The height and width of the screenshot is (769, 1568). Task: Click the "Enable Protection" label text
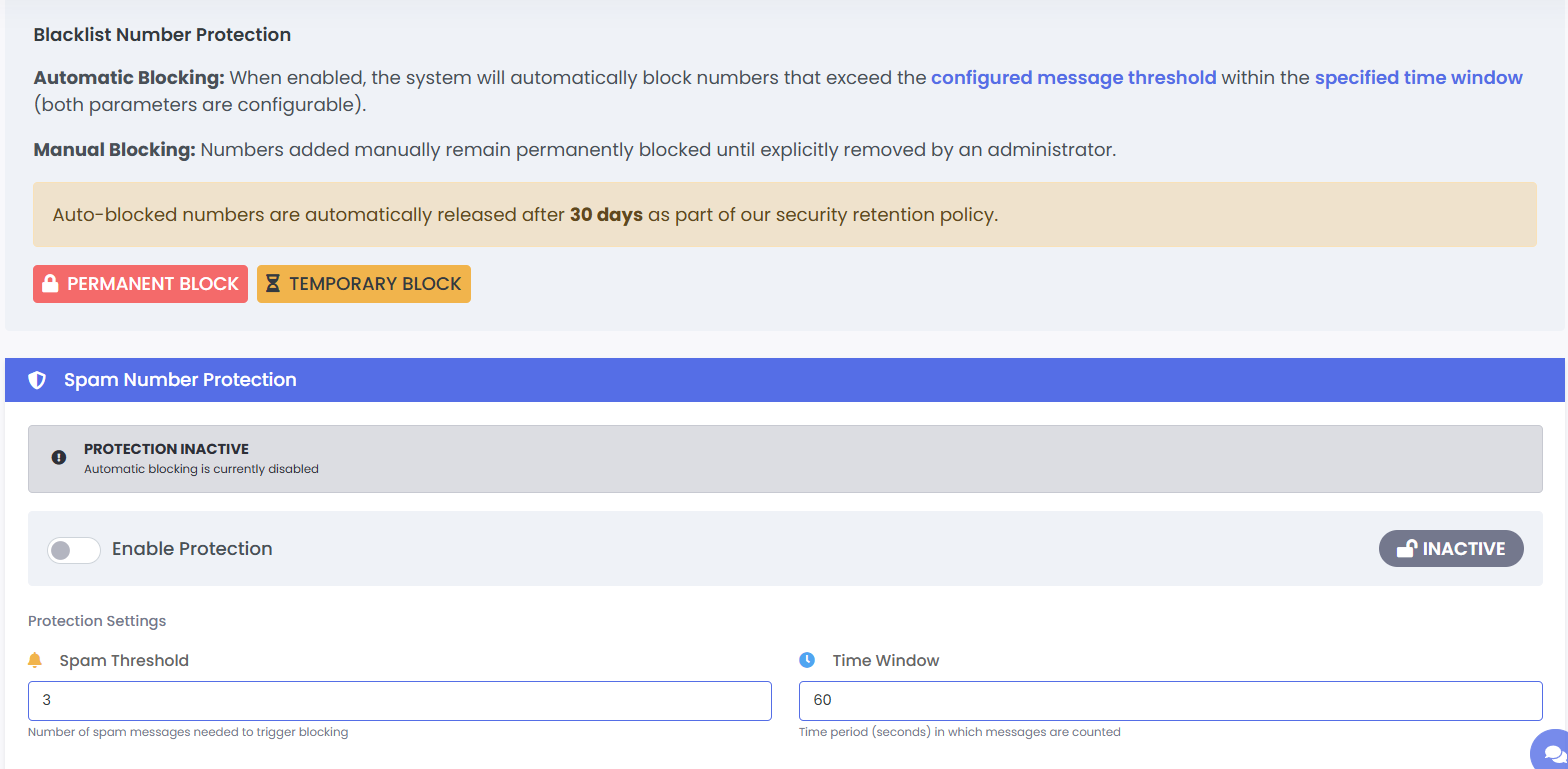tap(192, 549)
